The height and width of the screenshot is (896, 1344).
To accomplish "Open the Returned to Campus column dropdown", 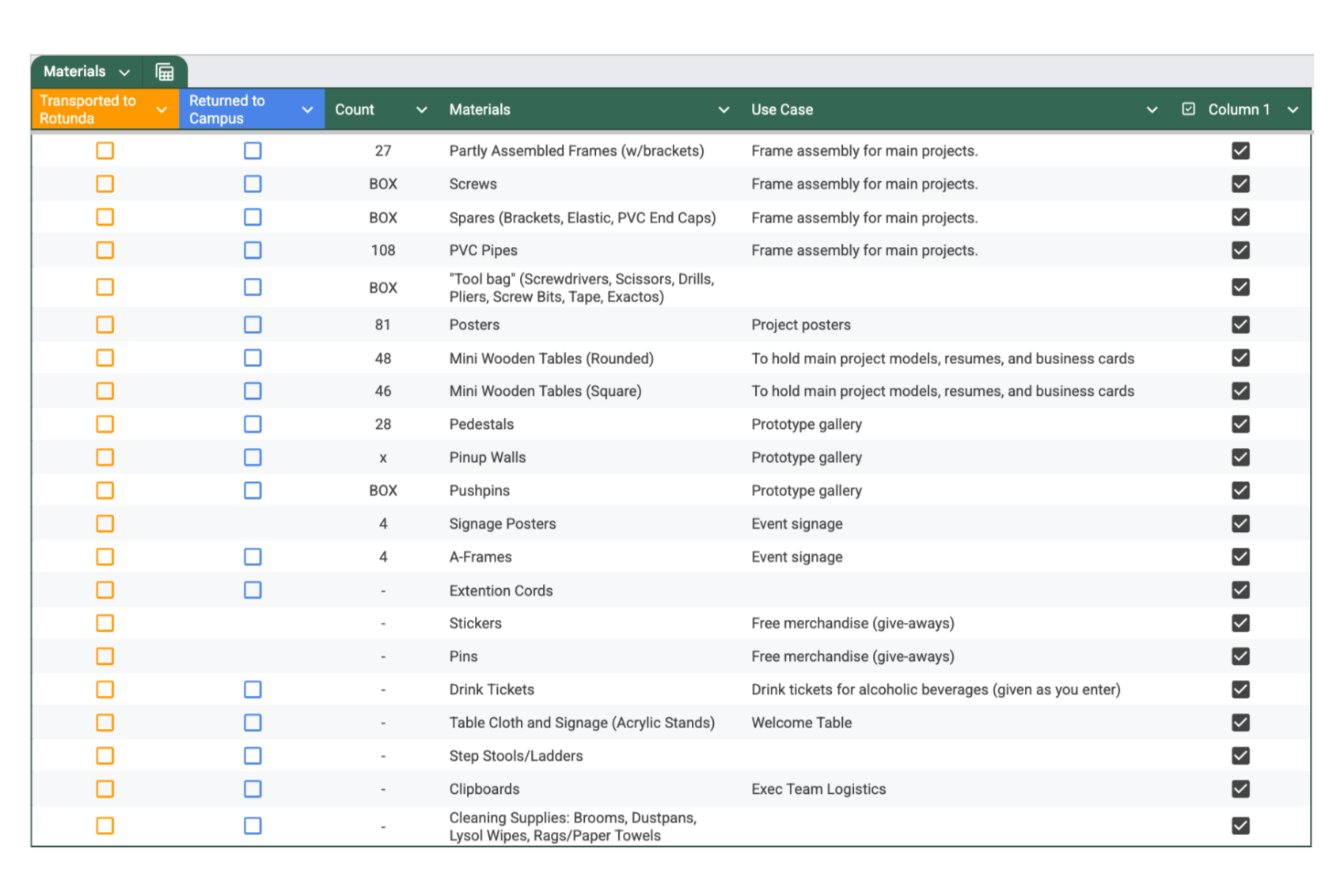I will point(307,109).
